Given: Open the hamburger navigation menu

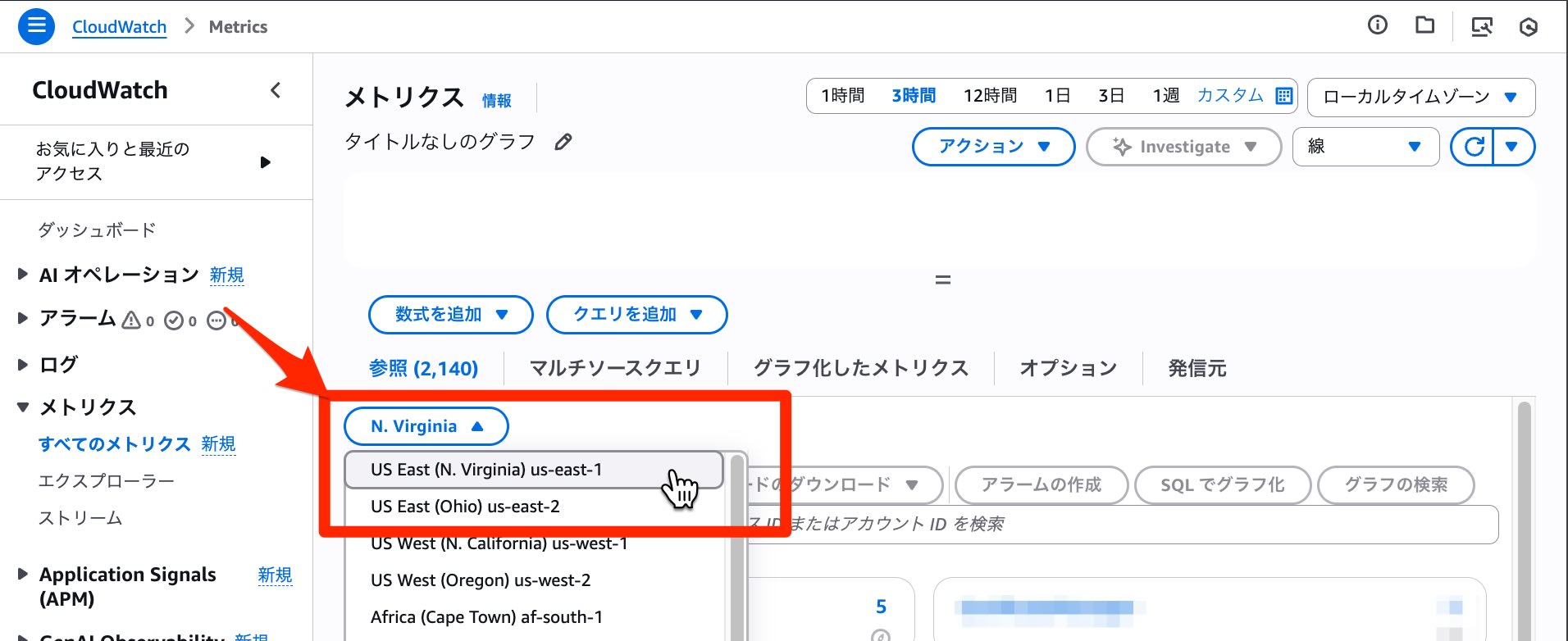Looking at the screenshot, I should coord(36,26).
